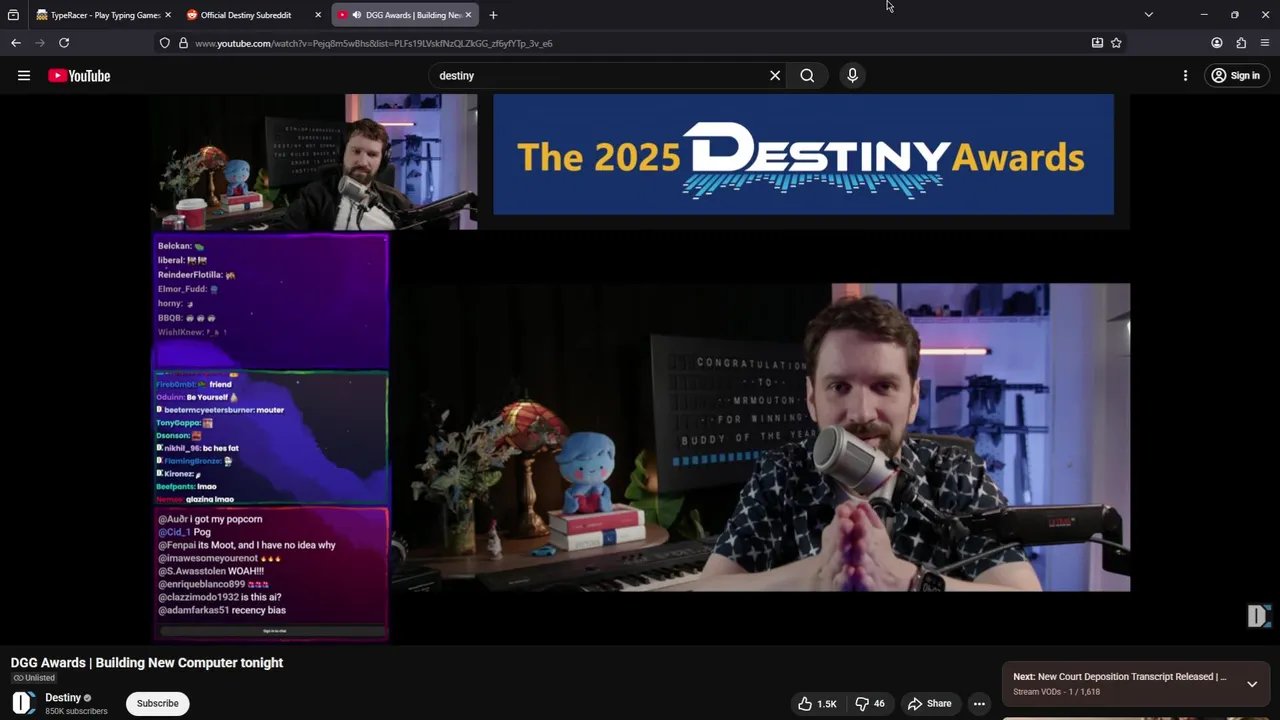
Task: Share the DGG Awards video
Action: click(929, 704)
